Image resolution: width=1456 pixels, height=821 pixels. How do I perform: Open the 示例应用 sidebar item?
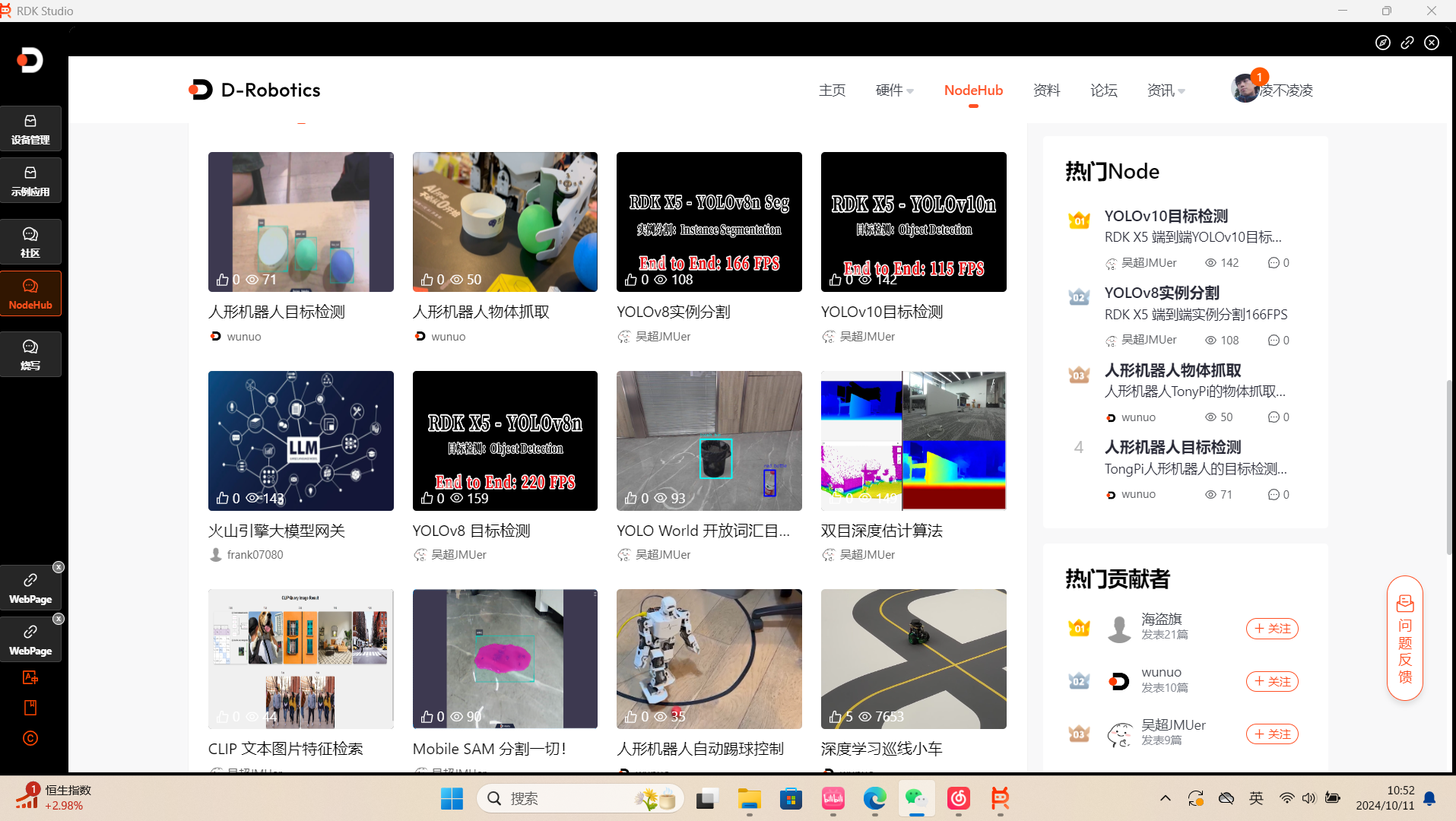[30, 181]
